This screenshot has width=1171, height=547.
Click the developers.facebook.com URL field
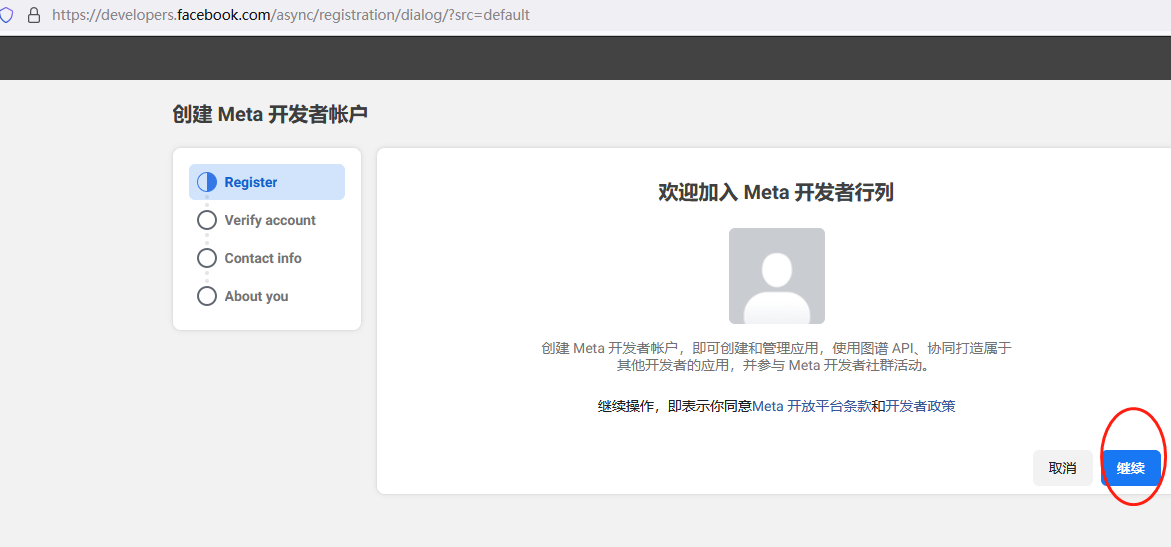point(291,15)
